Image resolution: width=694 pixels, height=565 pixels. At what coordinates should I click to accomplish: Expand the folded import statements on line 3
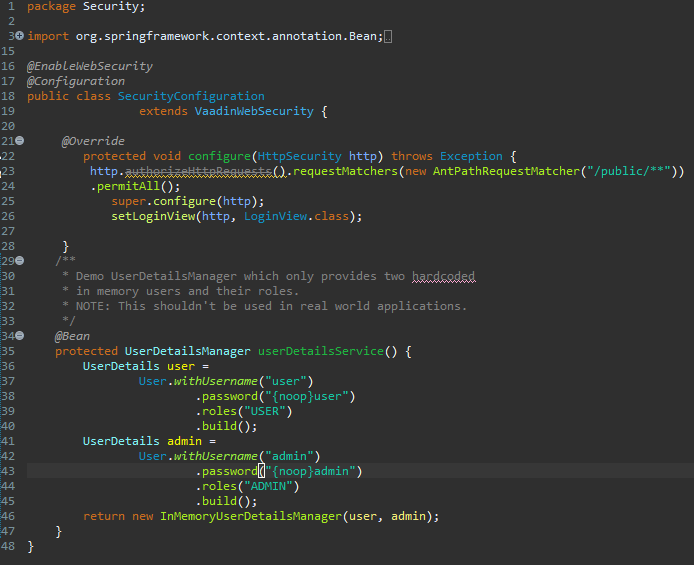click(20, 36)
